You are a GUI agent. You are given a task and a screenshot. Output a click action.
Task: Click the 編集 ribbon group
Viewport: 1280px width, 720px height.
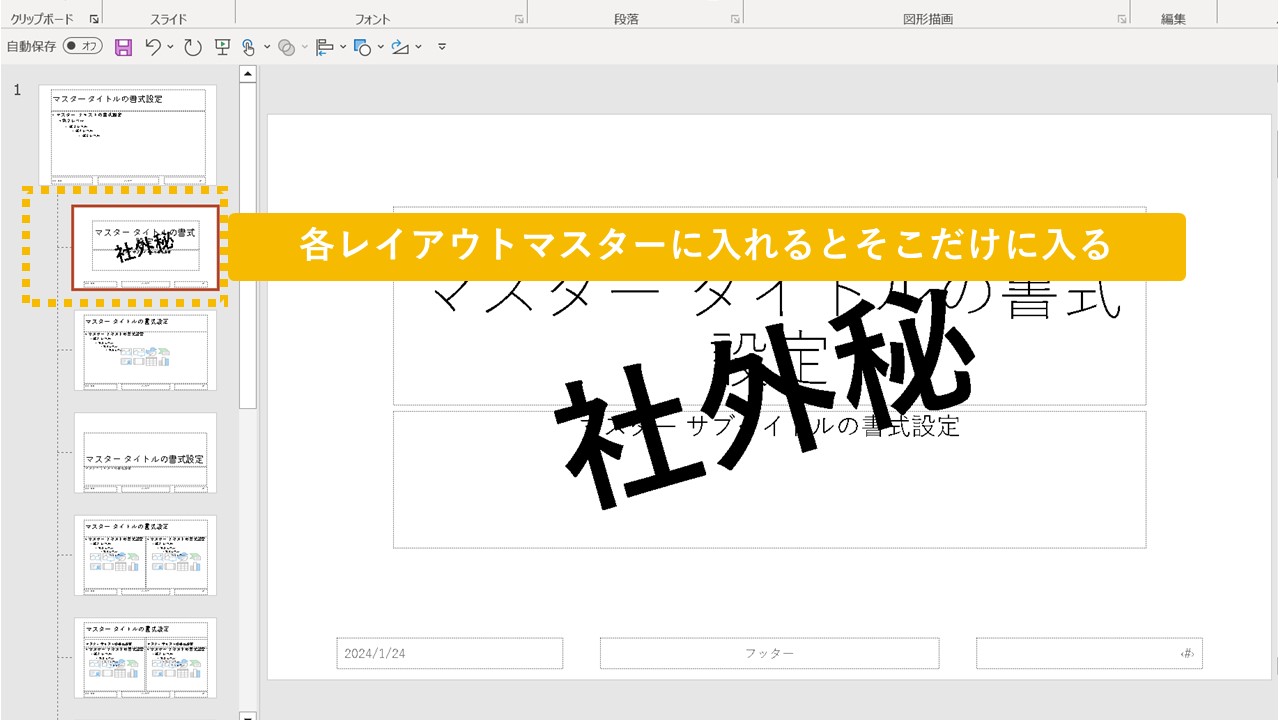[x=1173, y=16]
